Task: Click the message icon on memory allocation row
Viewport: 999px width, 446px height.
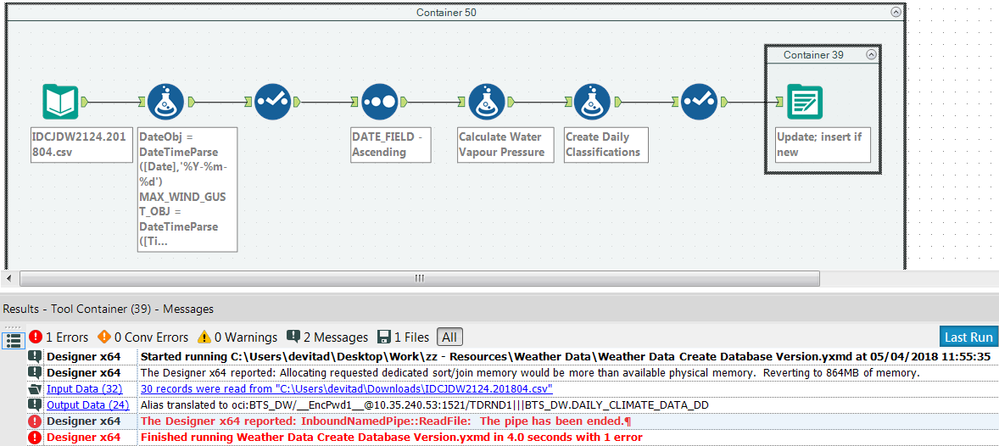Action: (34, 372)
